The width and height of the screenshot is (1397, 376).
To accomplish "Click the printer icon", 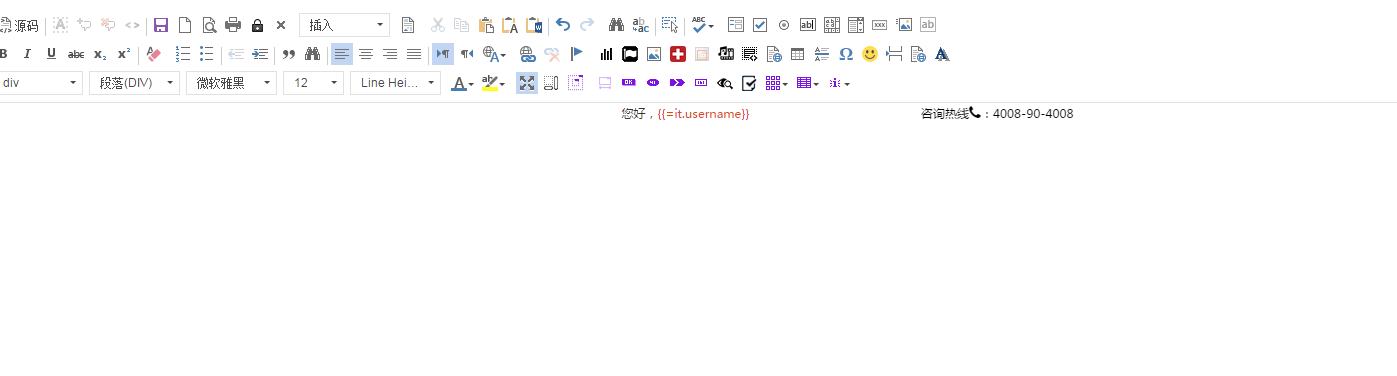I will click(x=233, y=25).
